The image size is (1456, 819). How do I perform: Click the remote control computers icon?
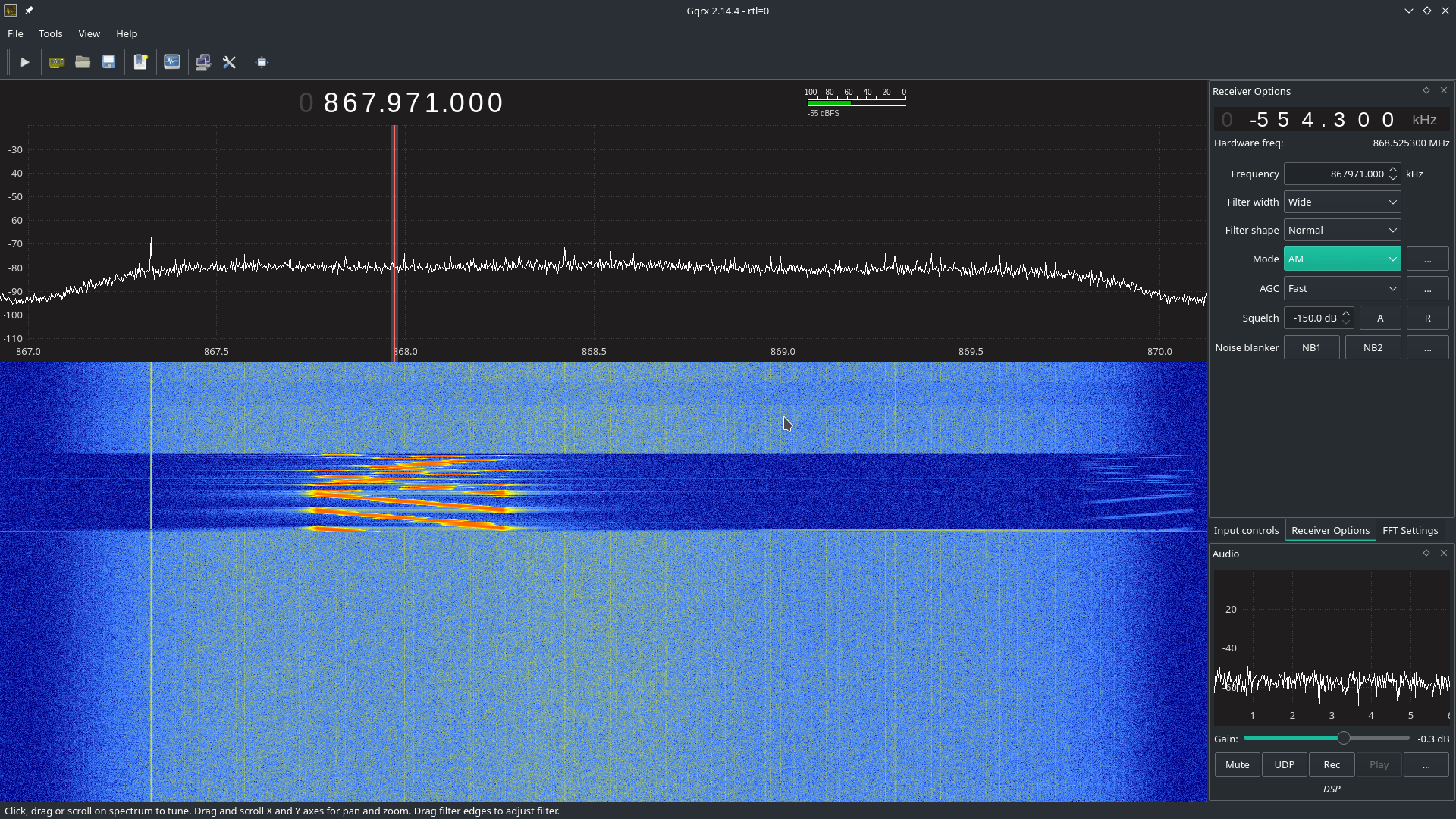pyautogui.click(x=203, y=62)
